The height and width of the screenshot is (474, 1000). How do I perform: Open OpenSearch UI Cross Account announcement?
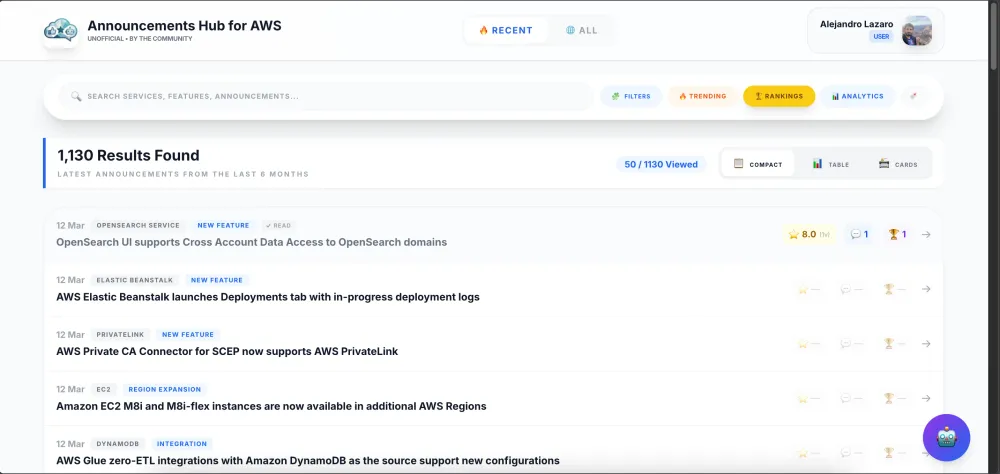[251, 242]
